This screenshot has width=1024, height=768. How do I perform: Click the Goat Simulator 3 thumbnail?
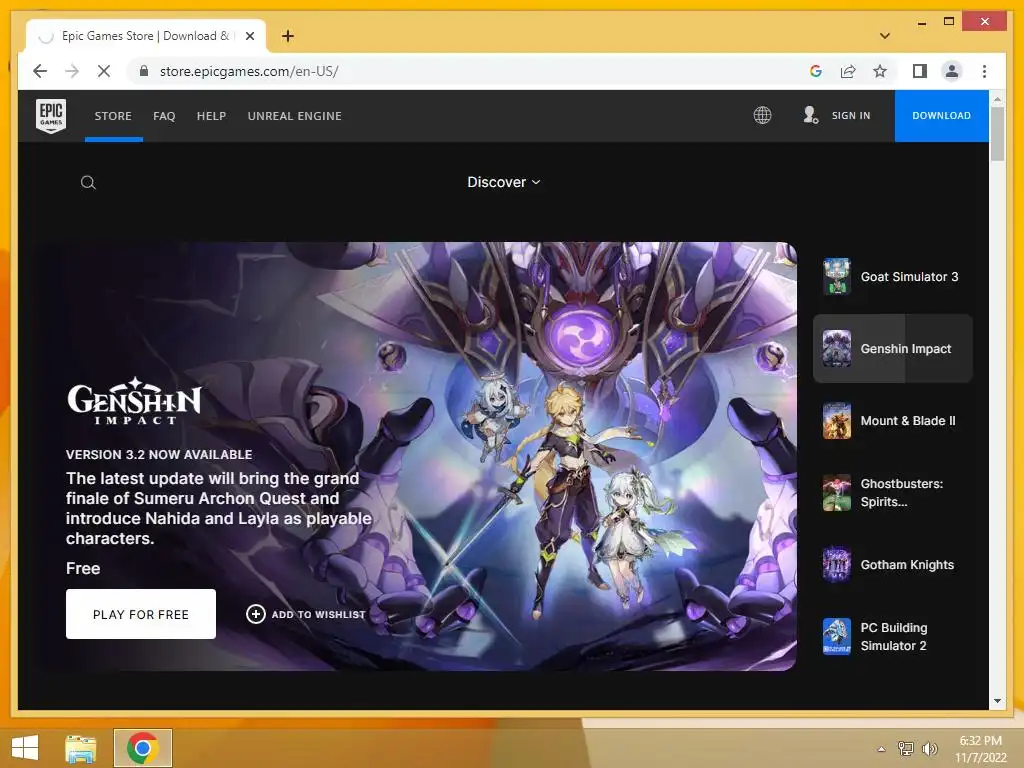[837, 276]
